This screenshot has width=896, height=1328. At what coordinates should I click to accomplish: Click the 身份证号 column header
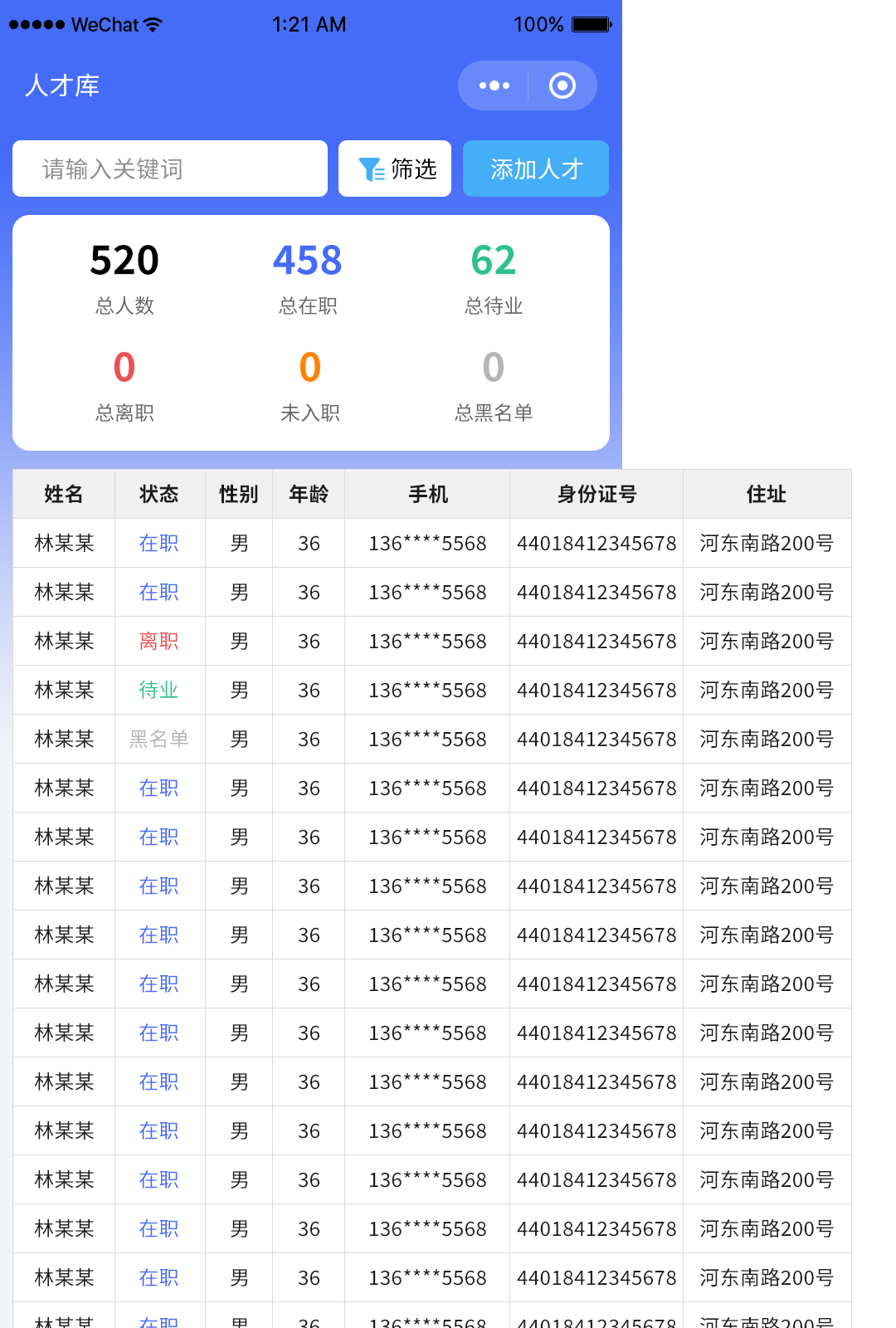[x=597, y=495]
